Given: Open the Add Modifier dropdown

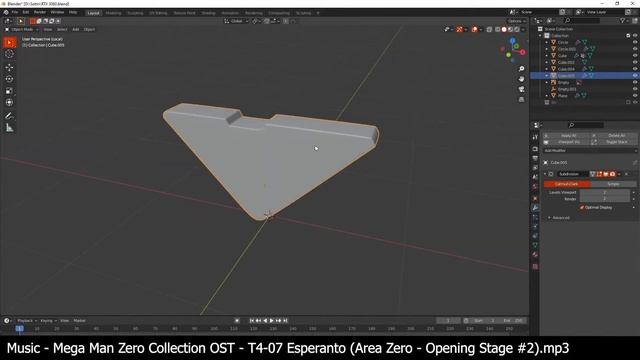Looking at the screenshot, I should point(589,151).
